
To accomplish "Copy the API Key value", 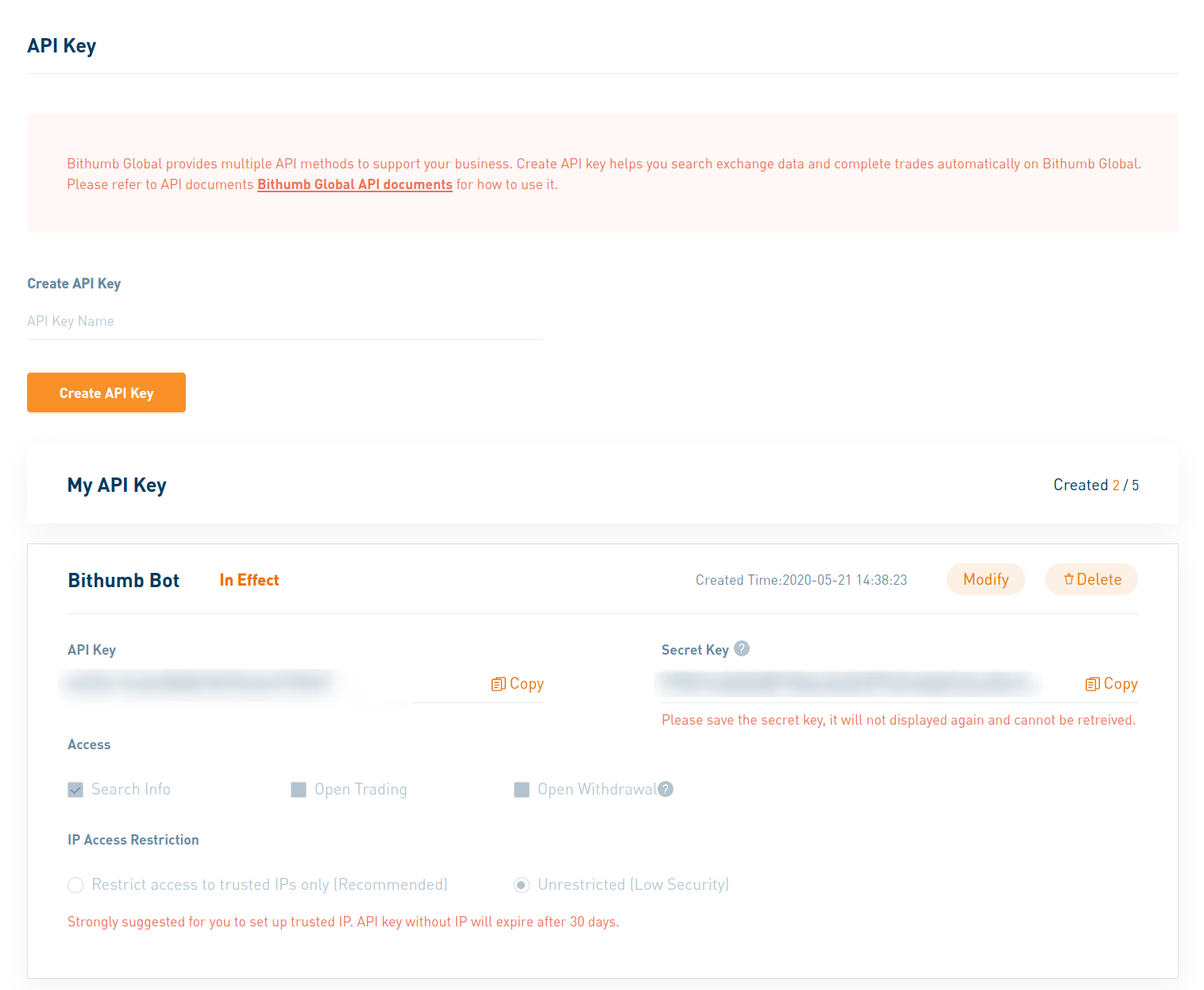I will pyautogui.click(x=518, y=684).
